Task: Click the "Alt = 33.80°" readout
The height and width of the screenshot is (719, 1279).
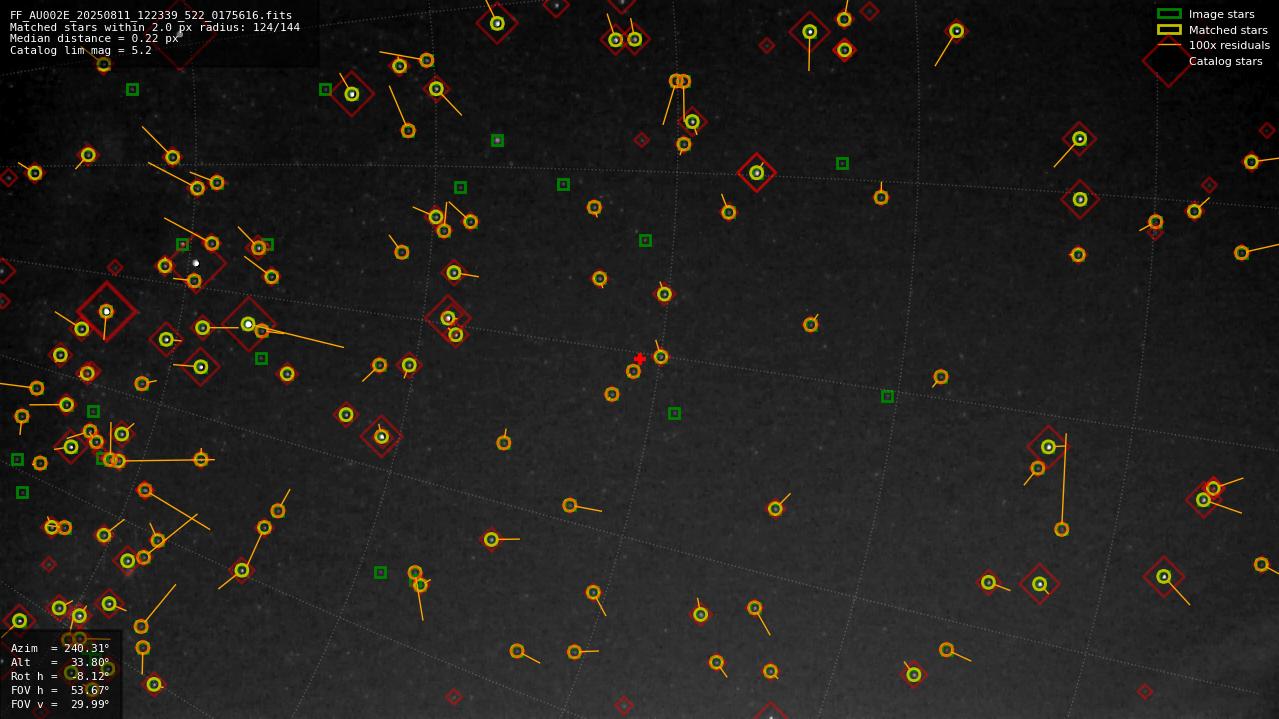Action: coord(60,662)
